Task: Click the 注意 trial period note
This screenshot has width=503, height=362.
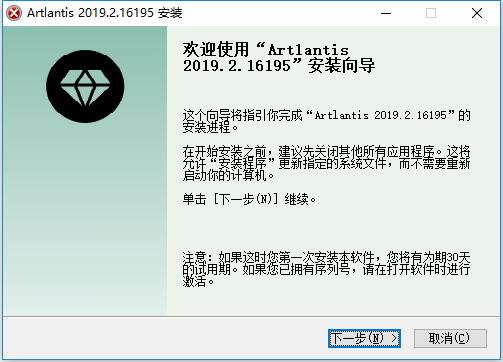Action: click(326, 269)
